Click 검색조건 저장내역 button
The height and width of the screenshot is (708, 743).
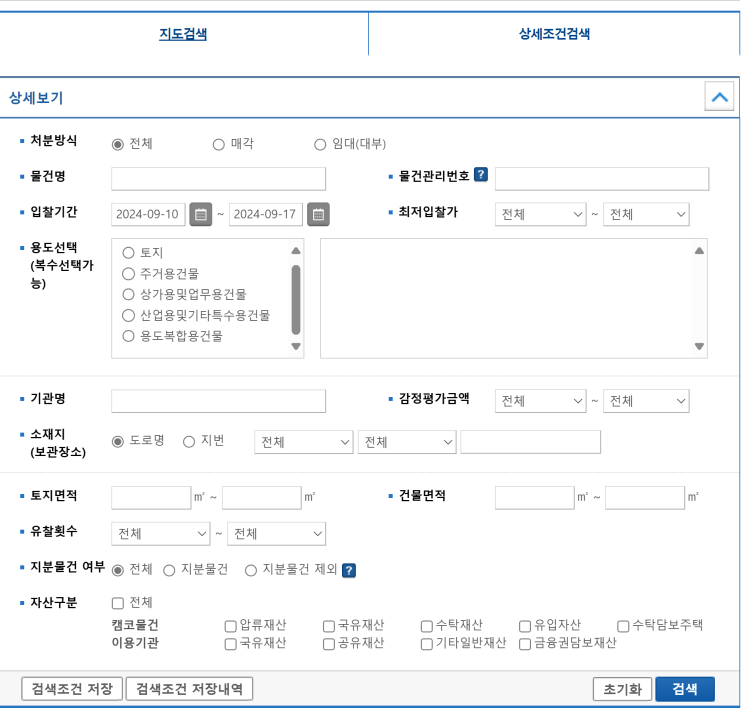pos(189,689)
